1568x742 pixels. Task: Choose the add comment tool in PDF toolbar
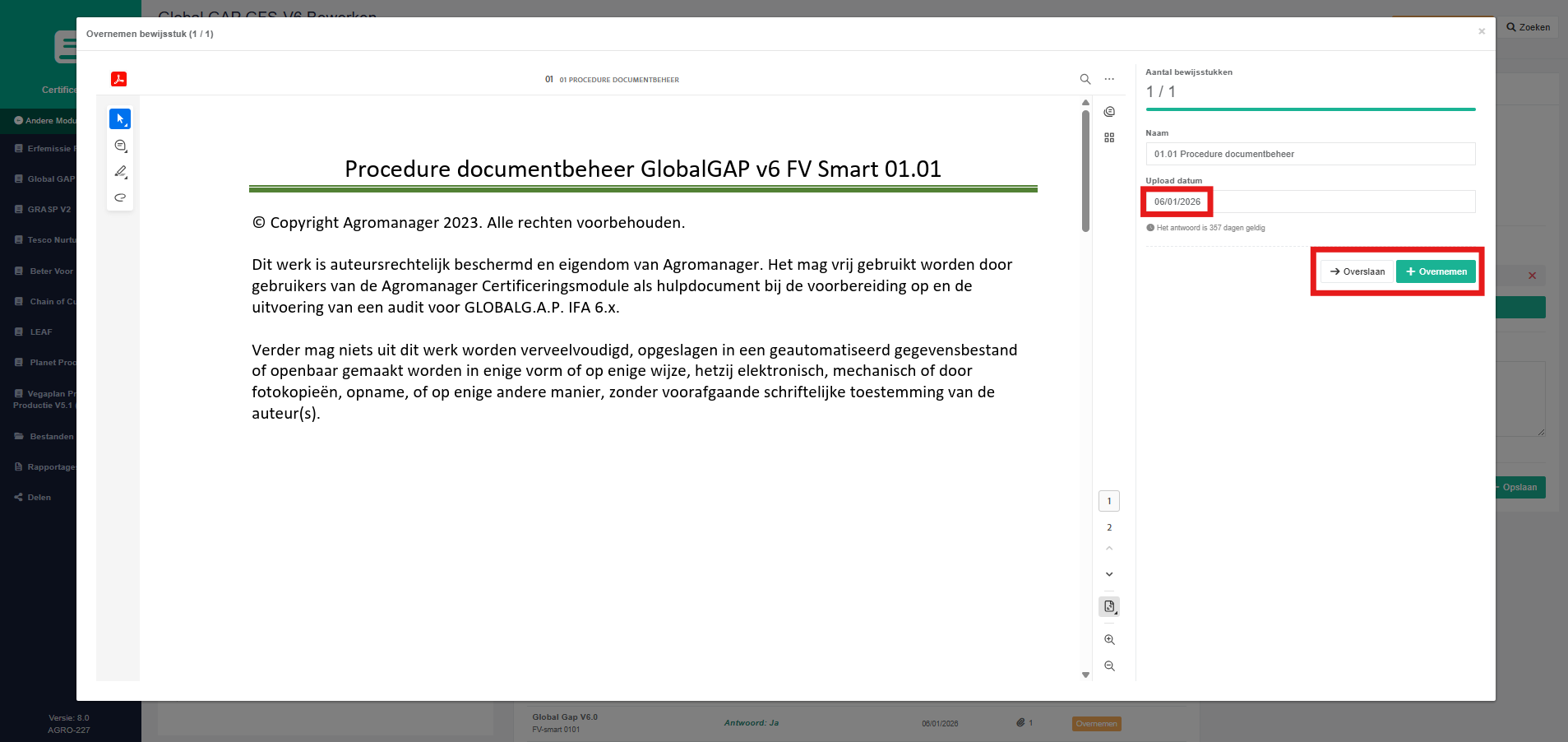point(120,146)
